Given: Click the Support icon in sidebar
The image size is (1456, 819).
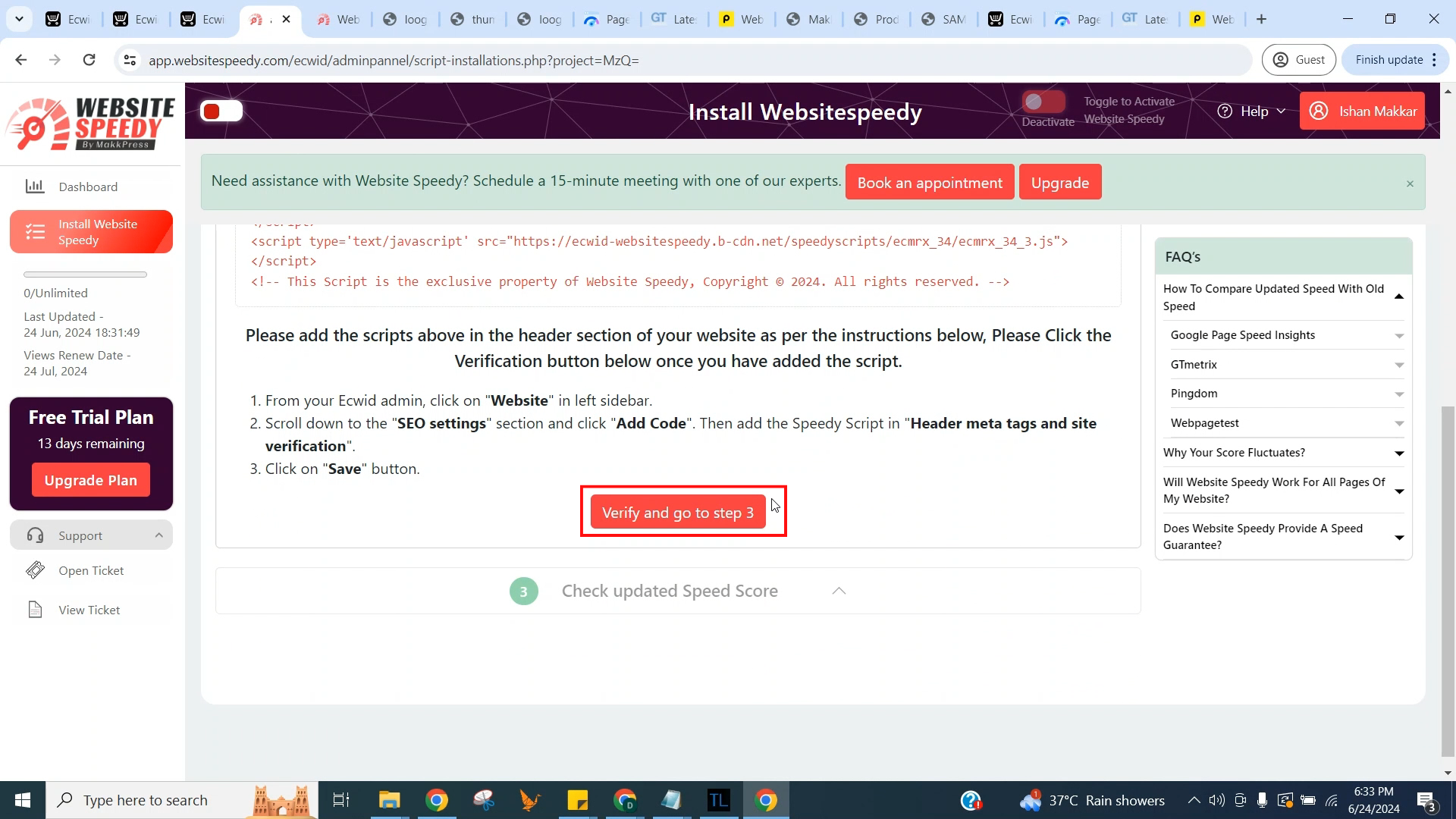Looking at the screenshot, I should [36, 535].
